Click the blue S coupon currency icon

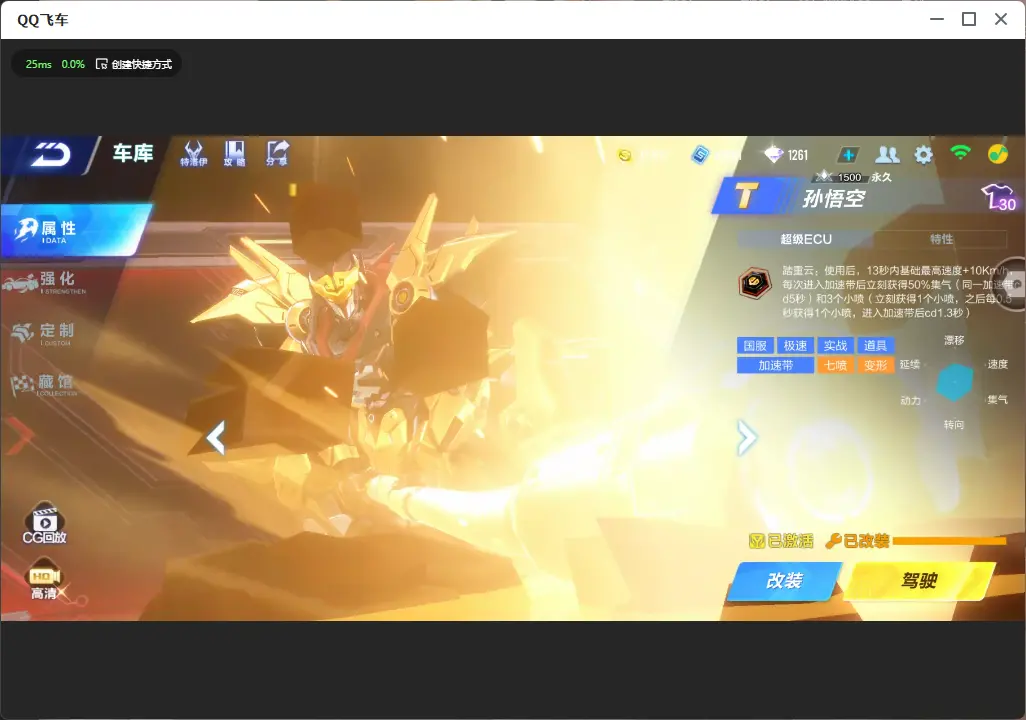[699, 155]
